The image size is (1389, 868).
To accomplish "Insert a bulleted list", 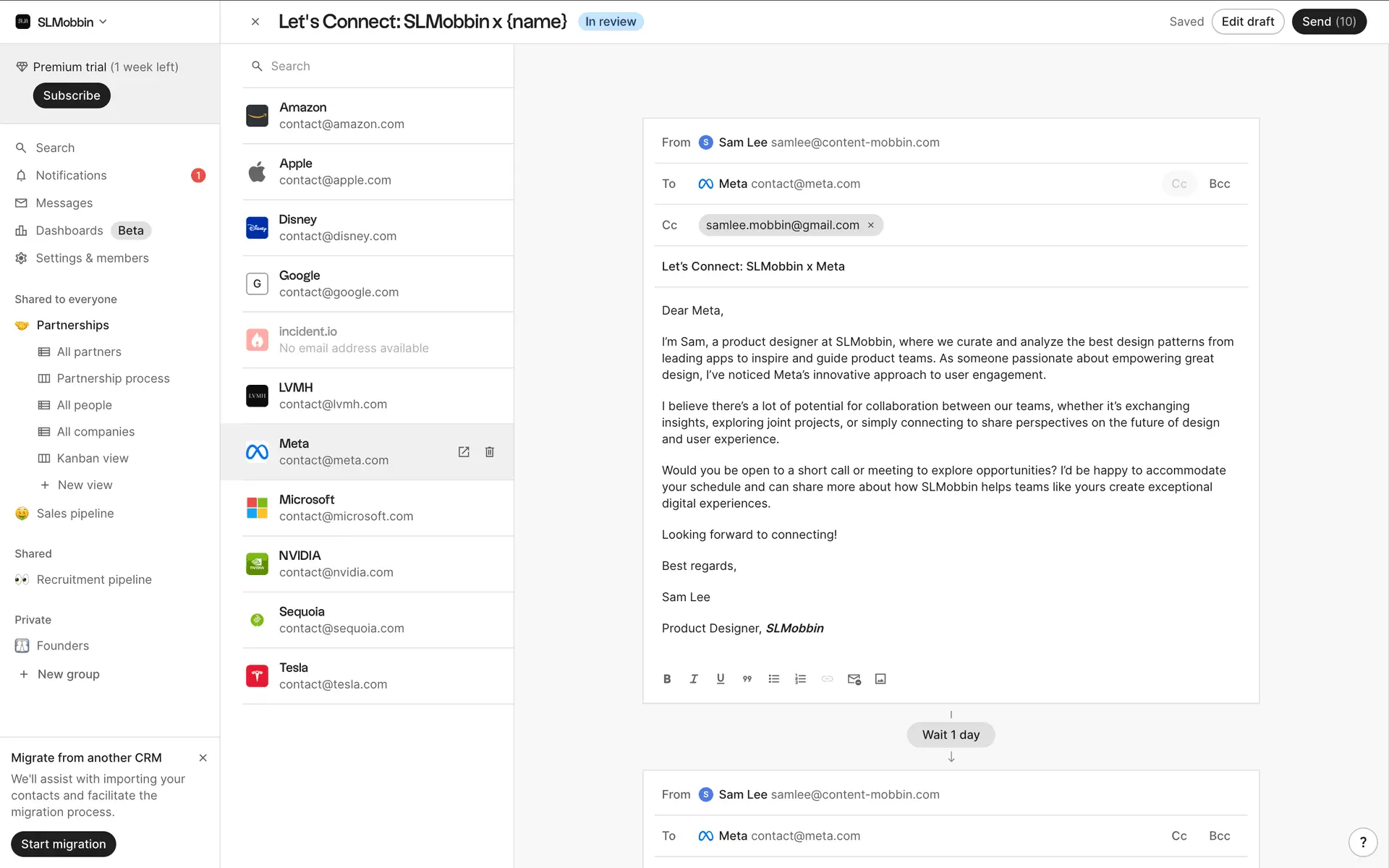I will (774, 678).
